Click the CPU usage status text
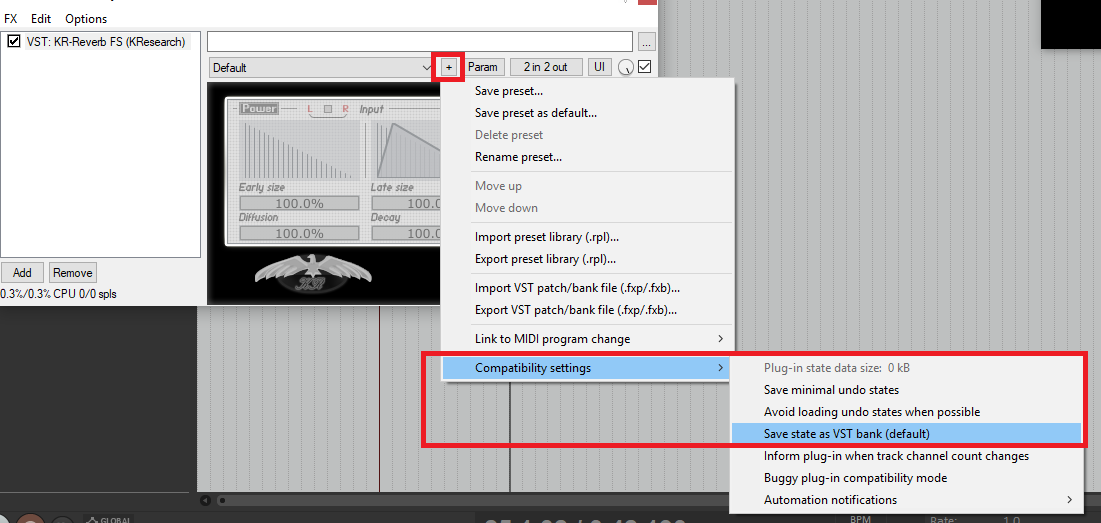Screen dimensions: 1101x523 pyautogui.click(x=59, y=294)
